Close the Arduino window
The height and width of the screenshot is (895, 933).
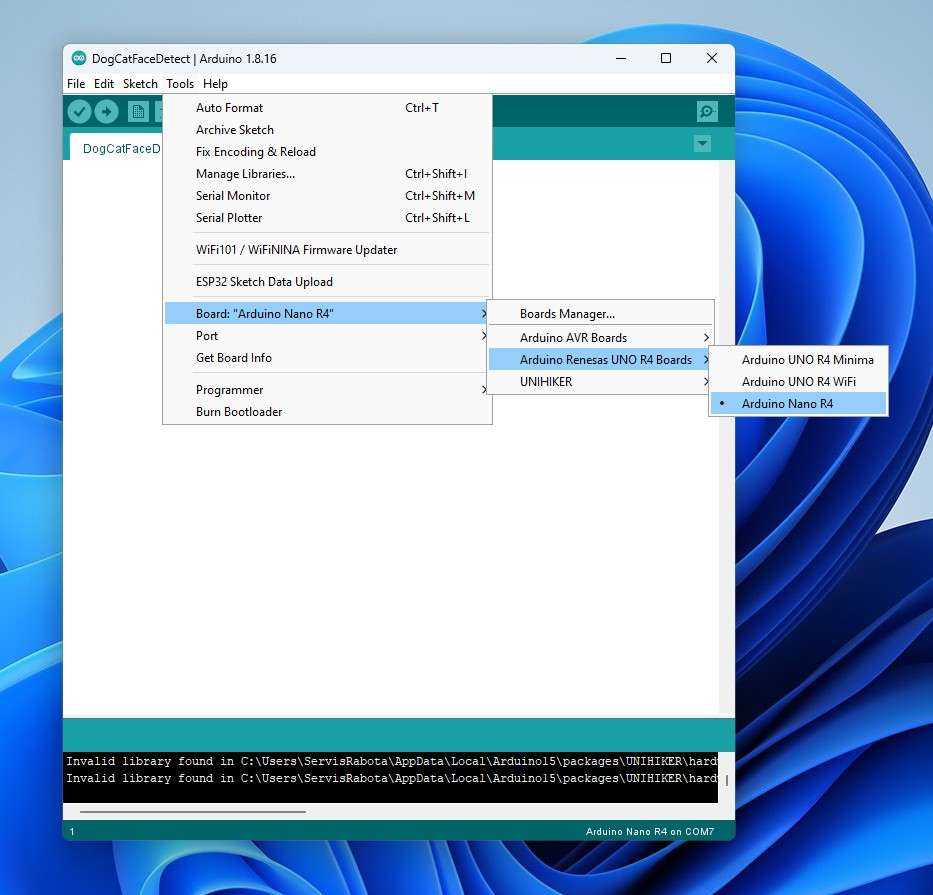[x=712, y=58]
